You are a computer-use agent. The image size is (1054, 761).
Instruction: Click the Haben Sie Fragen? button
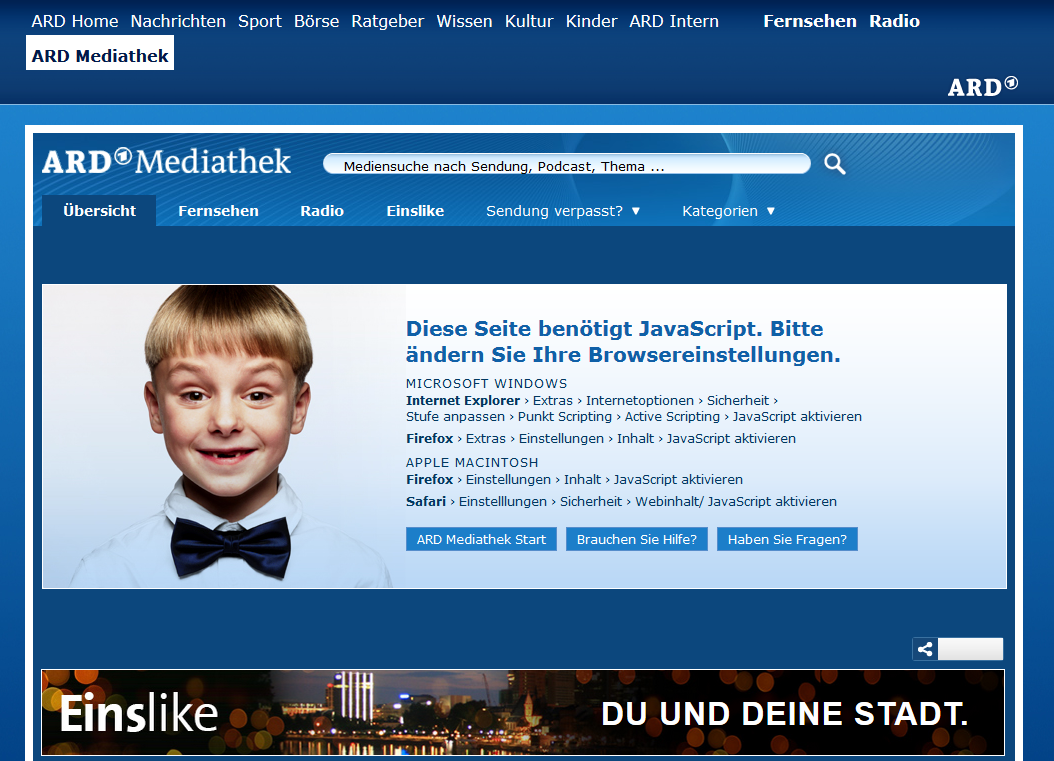pyautogui.click(x=787, y=539)
